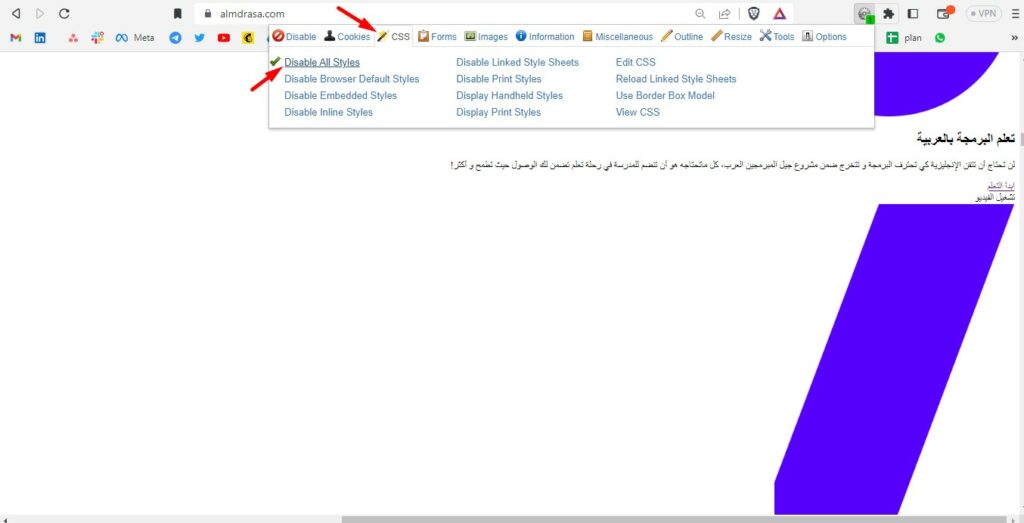This screenshot has height=523, width=1024.
Task: Click the VPN button
Action: pos(984,13)
